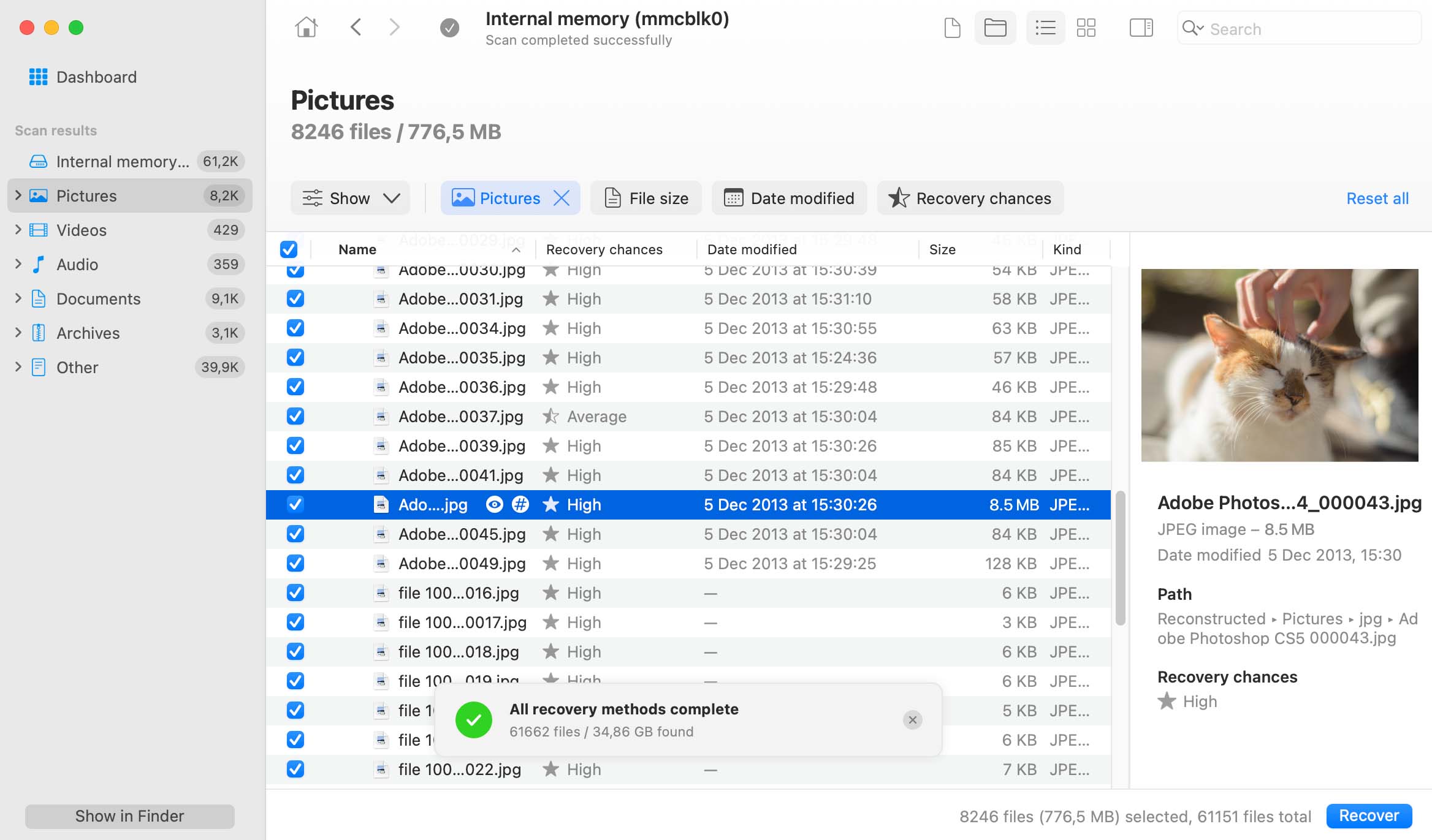Toggle checkbox for Adobe...0041.jpg file
This screenshot has height=840, width=1432.
tap(294, 474)
